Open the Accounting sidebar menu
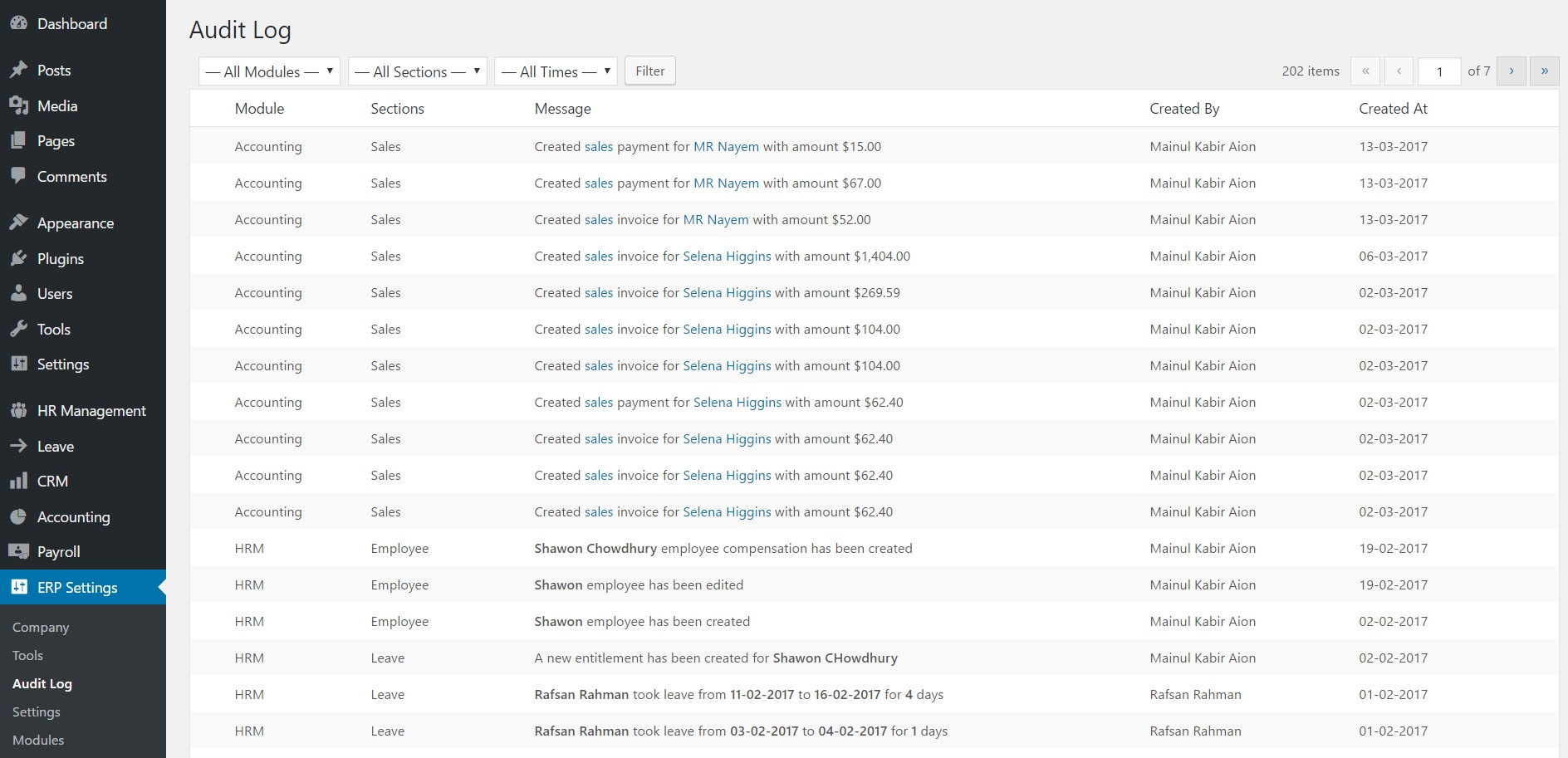This screenshot has height=758, width=1568. (x=83, y=516)
